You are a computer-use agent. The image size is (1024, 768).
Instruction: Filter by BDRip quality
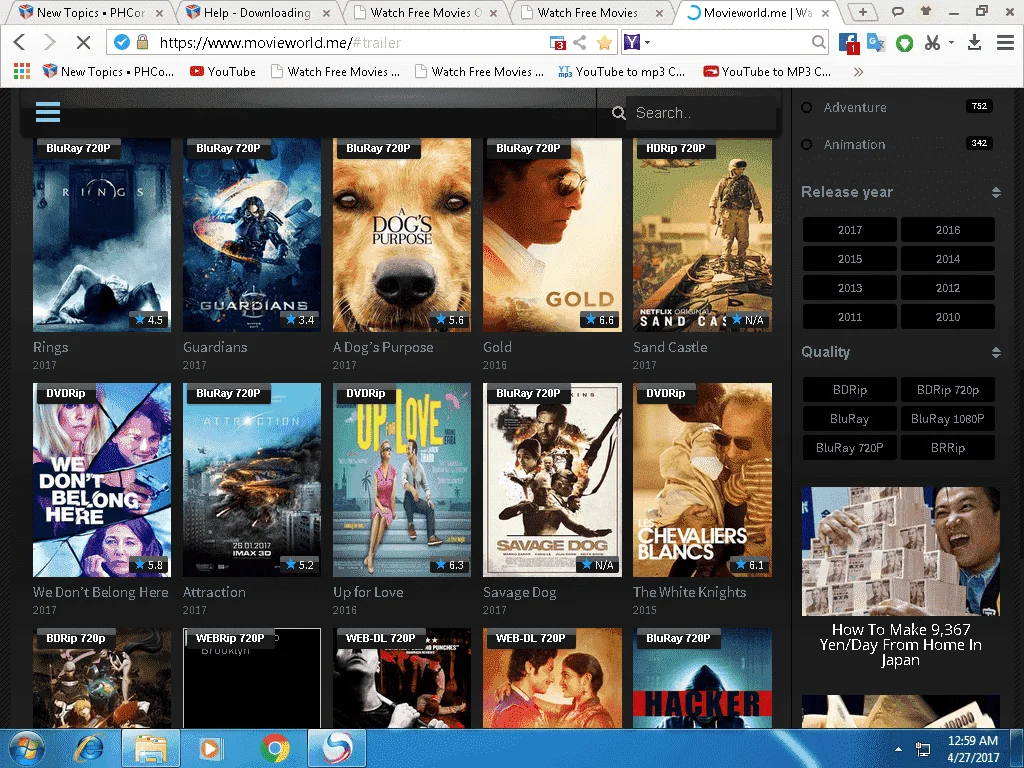(x=850, y=390)
